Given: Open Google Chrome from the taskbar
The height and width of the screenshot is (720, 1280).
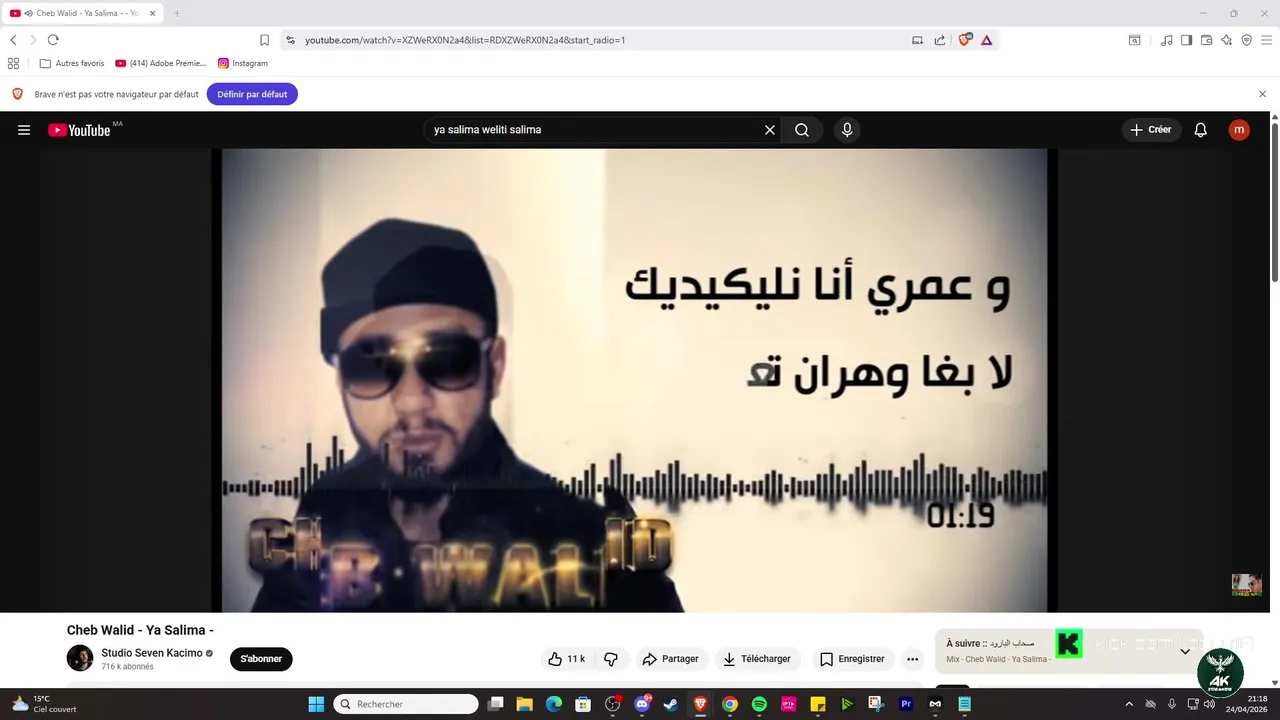Looking at the screenshot, I should coord(730,704).
